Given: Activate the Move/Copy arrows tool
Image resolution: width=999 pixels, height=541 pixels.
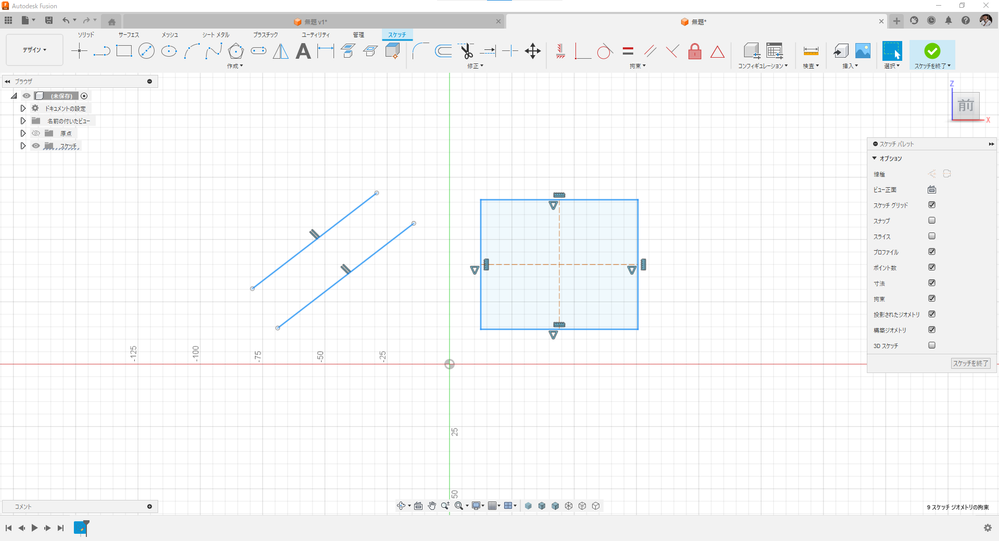Looking at the screenshot, I should pyautogui.click(x=533, y=51).
